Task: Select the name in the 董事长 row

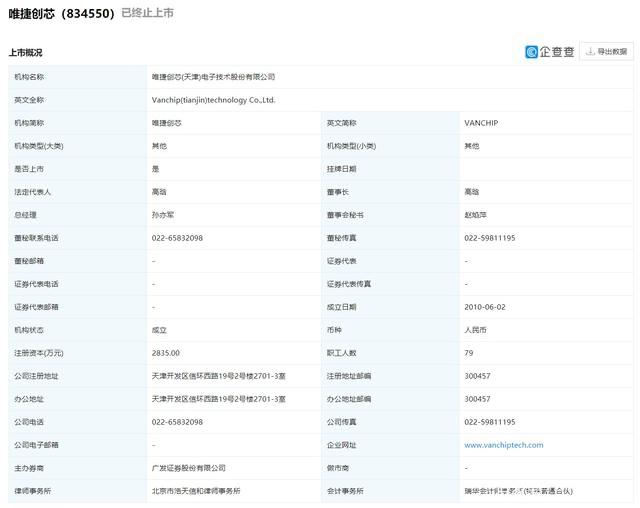Action: (471, 192)
